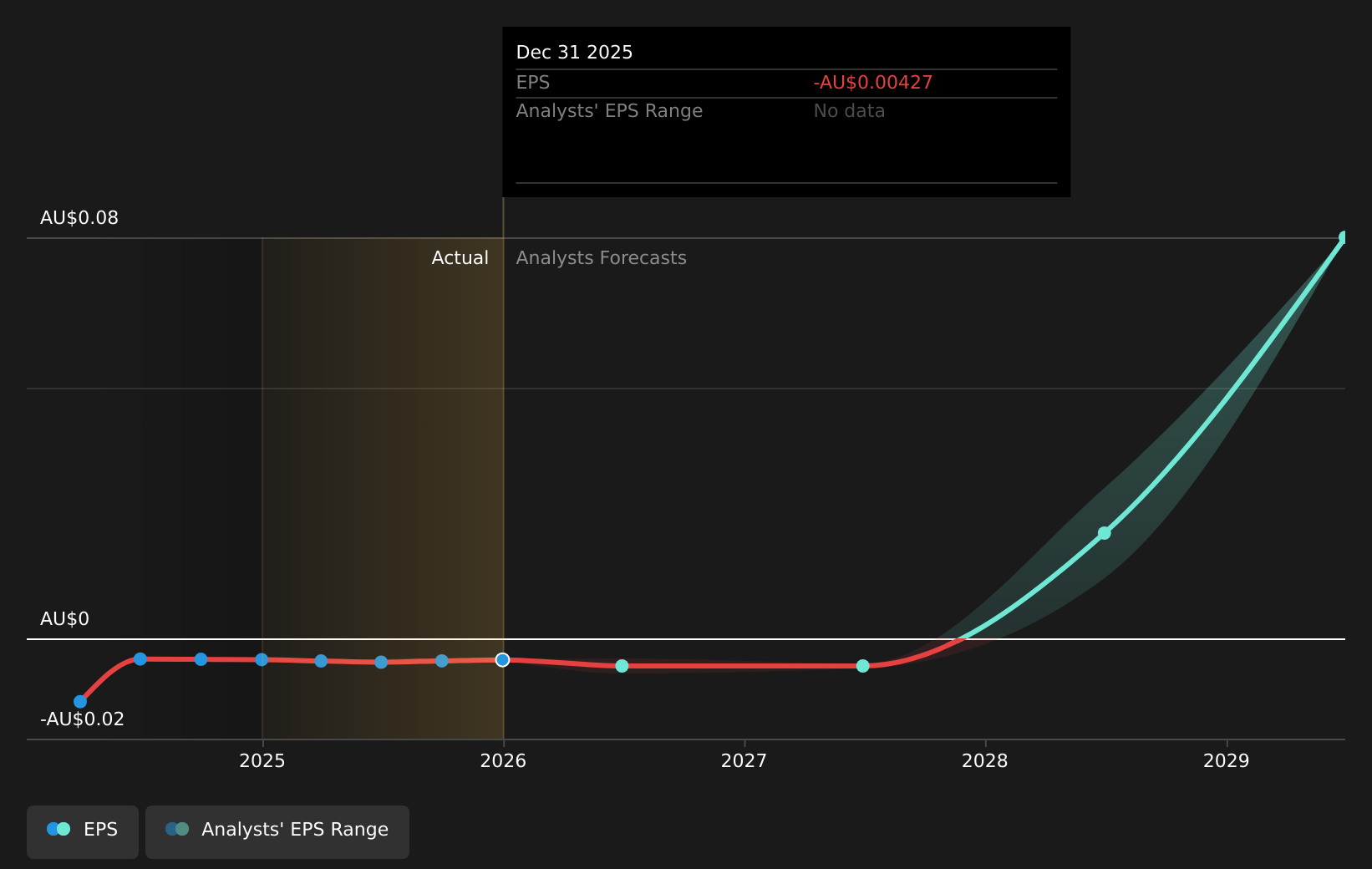This screenshot has width=1372, height=869.
Task: Click the -AU$0.02 y-axis label
Action: [82, 719]
